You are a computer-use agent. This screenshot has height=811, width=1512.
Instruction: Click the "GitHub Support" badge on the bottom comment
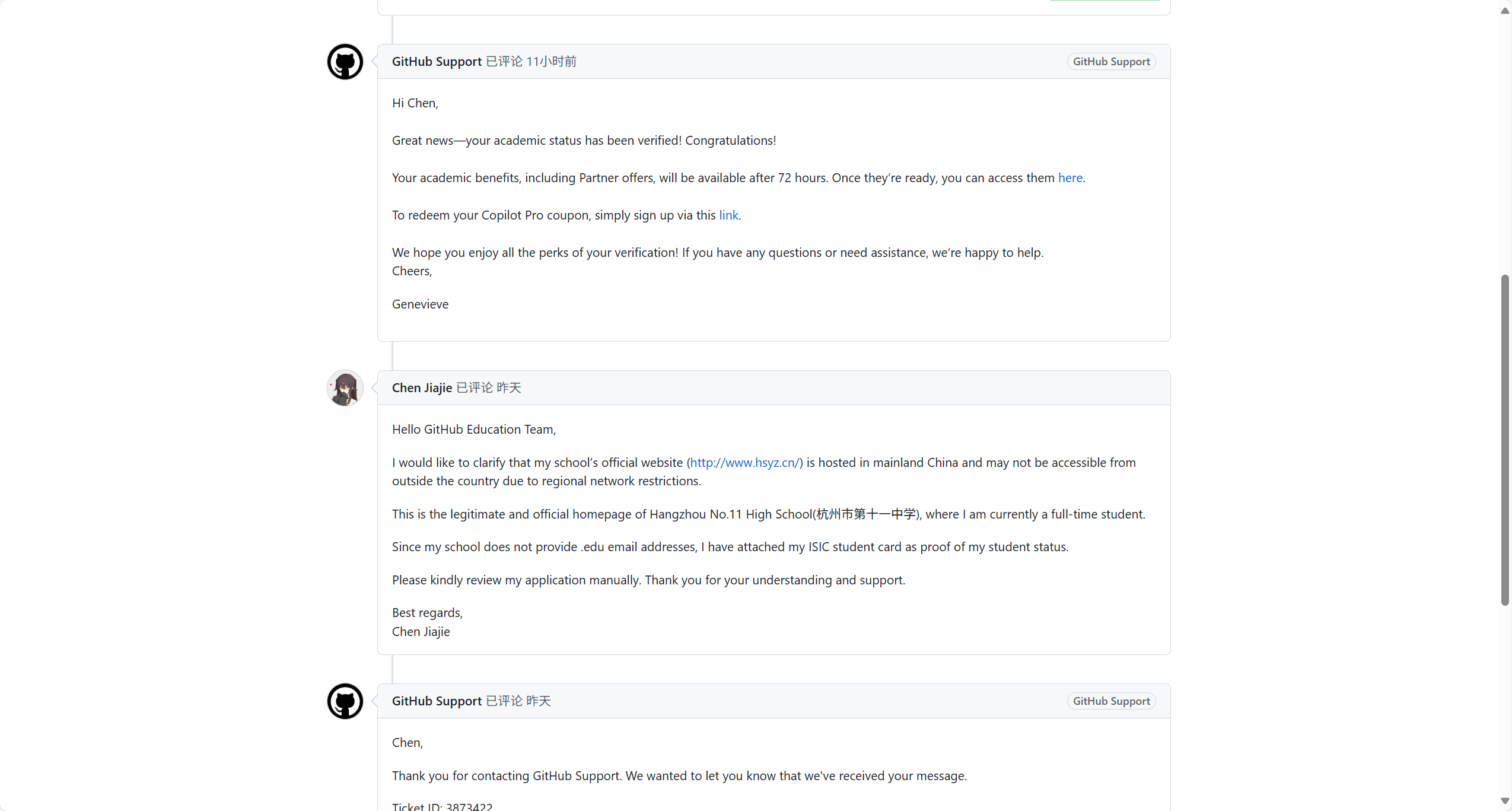(x=1110, y=701)
